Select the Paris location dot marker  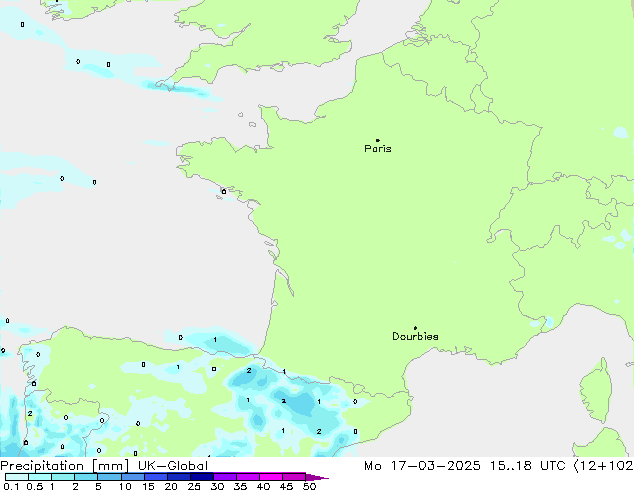378,140
